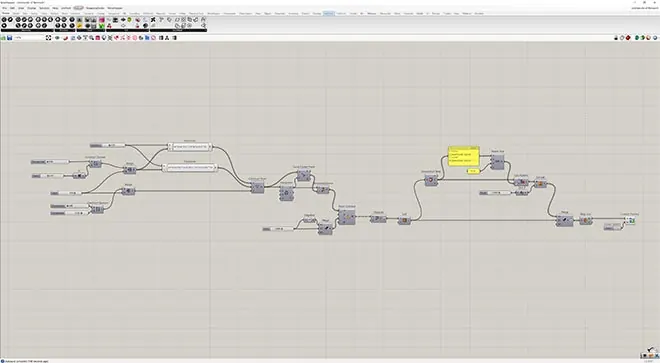Toggle green preview selected-only icon
Screen dimensions: 660x363
click(x=637, y=38)
